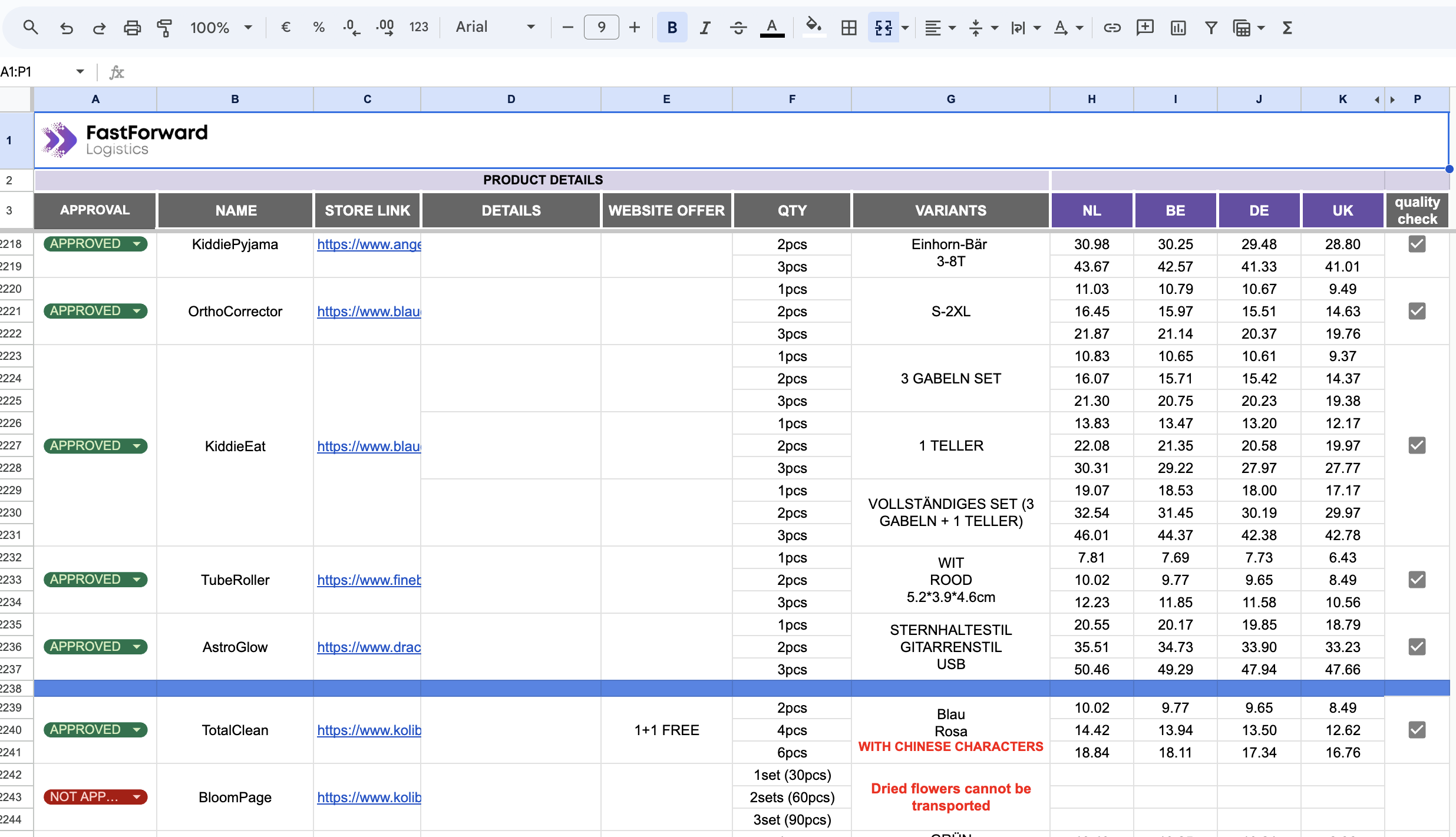Open TubeRoller store link

coord(369,580)
